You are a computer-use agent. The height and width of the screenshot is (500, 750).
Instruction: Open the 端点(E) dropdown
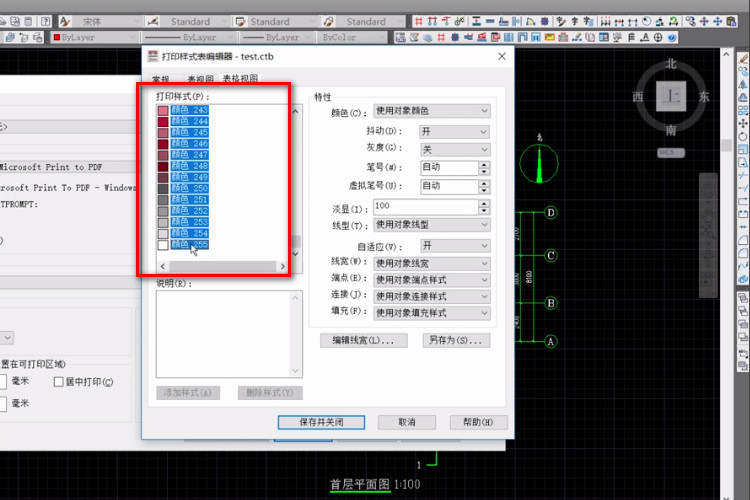click(431, 280)
